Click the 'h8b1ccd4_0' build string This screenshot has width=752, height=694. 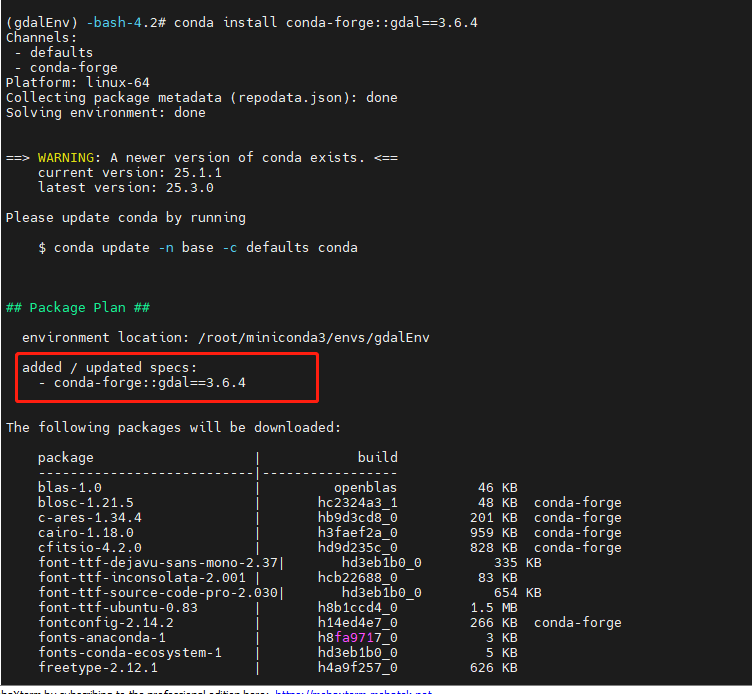click(357, 608)
